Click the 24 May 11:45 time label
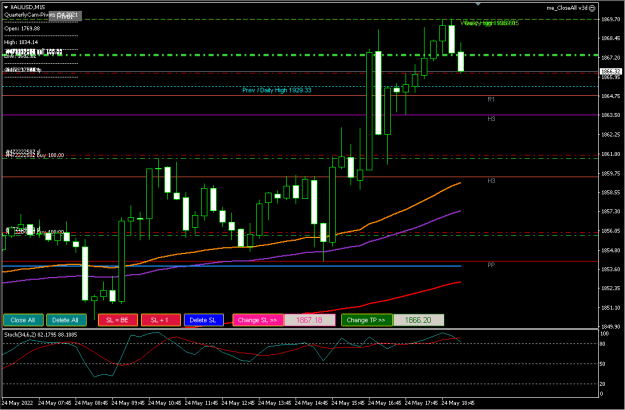Screen dimensions: 625x410 tap(201, 403)
